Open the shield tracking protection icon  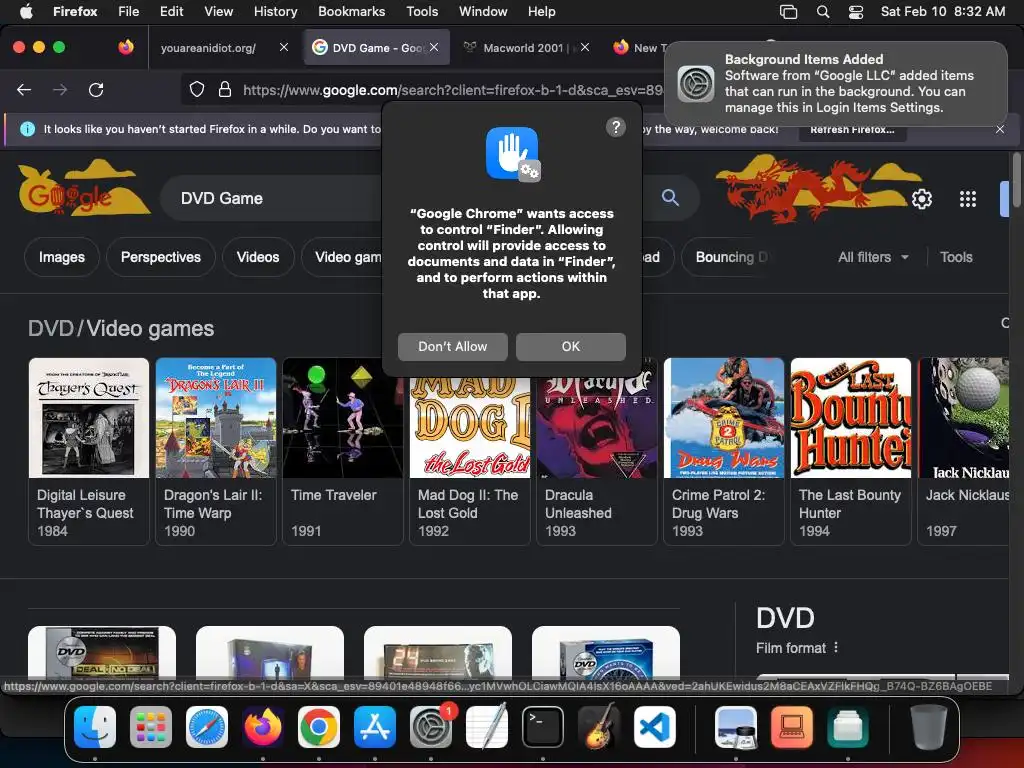[197, 89]
